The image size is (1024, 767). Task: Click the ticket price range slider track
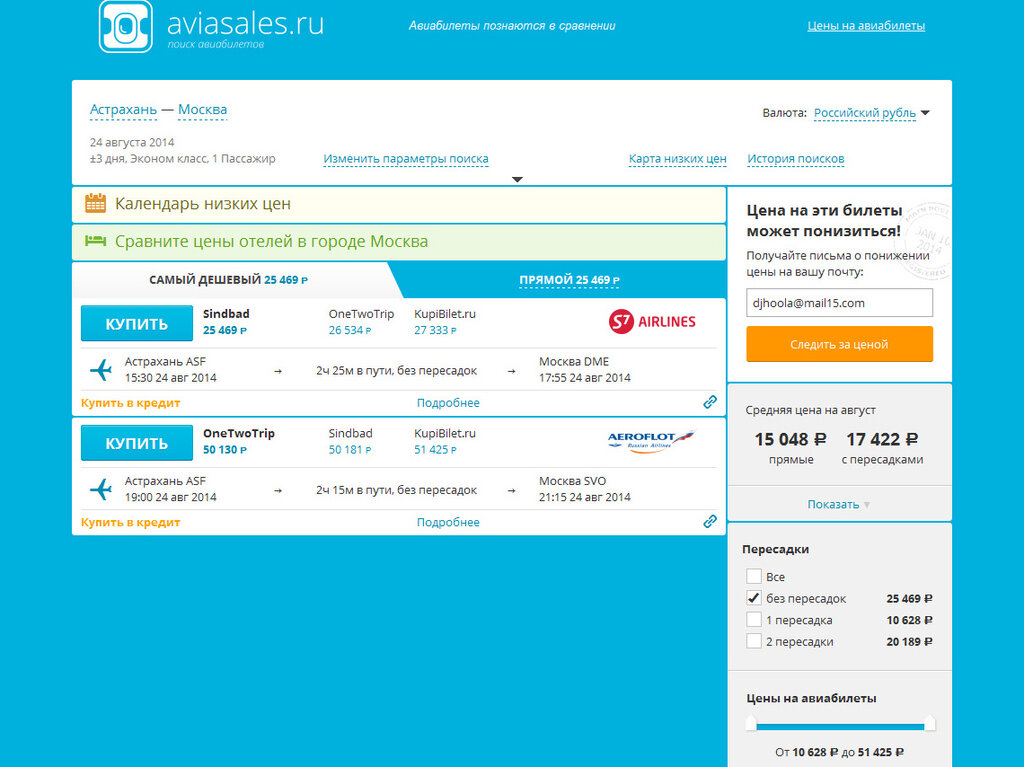(x=840, y=726)
